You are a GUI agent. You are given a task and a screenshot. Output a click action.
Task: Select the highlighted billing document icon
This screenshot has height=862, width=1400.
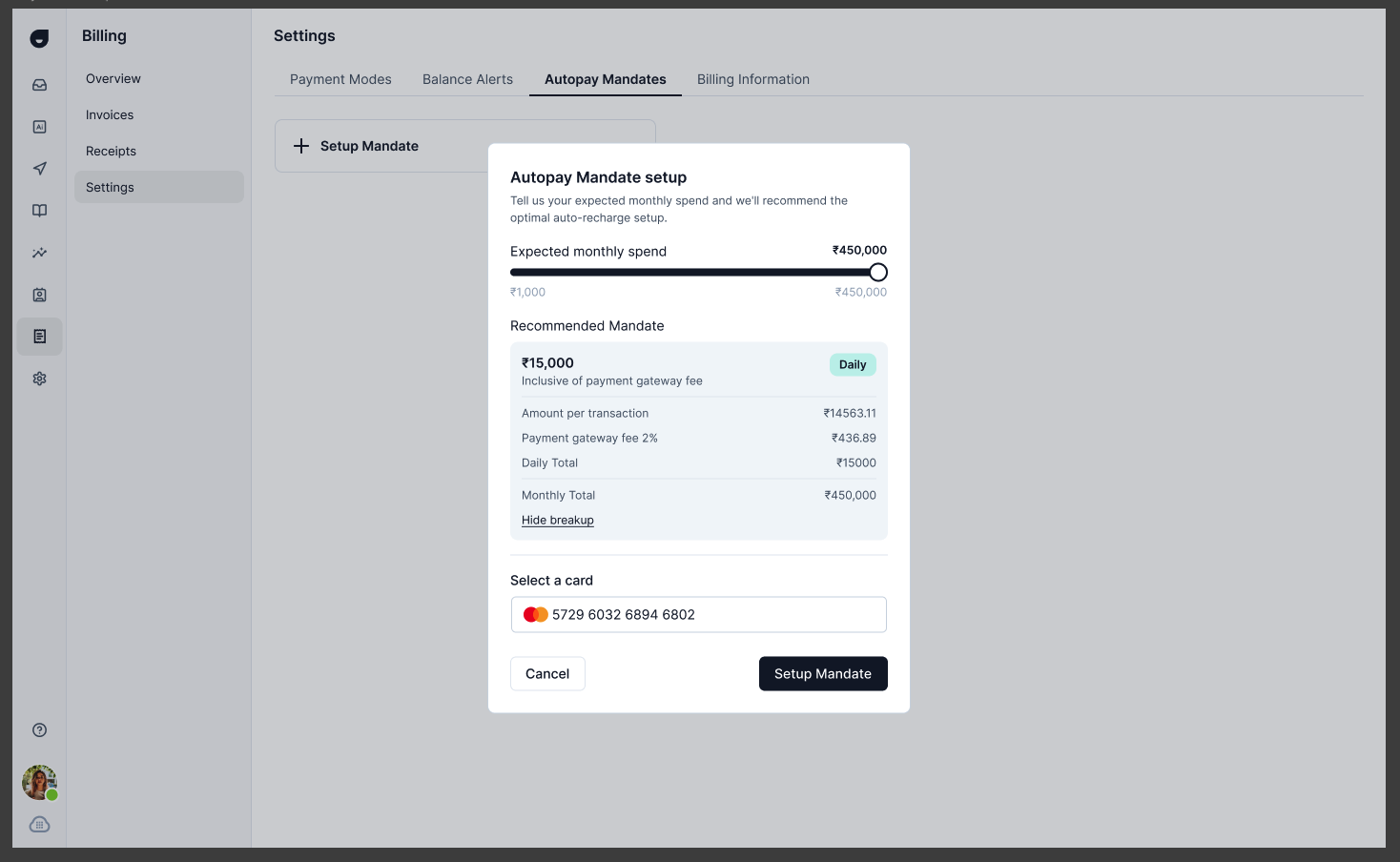click(39, 337)
